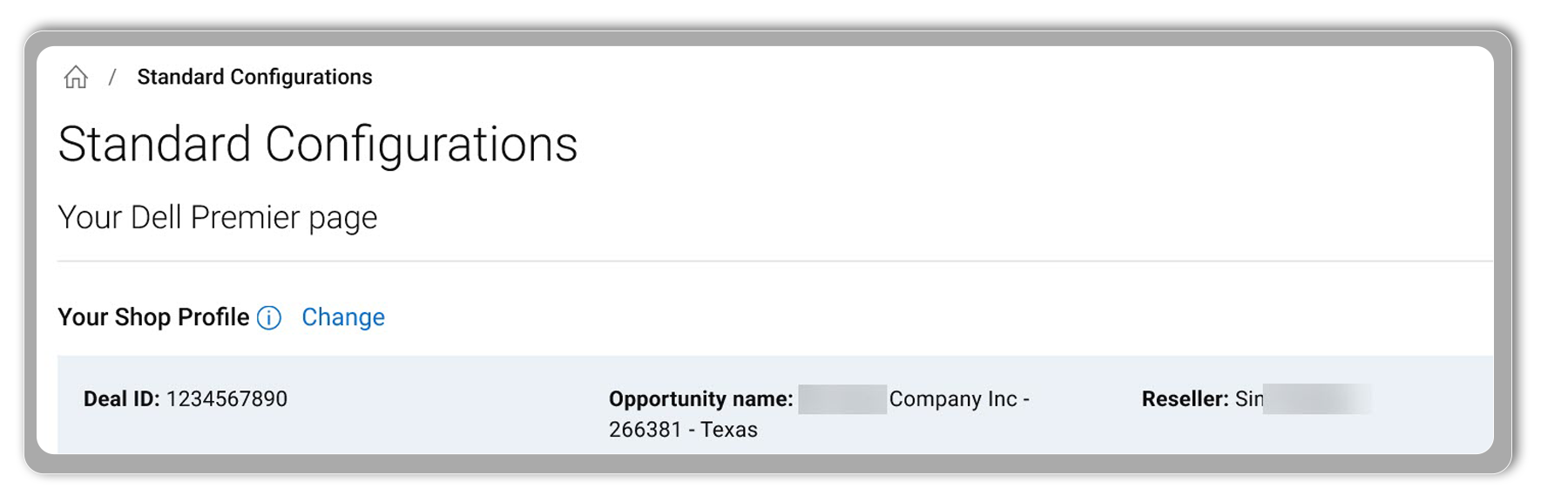
Task: Click the home icon in breadcrumb
Action: [x=76, y=78]
